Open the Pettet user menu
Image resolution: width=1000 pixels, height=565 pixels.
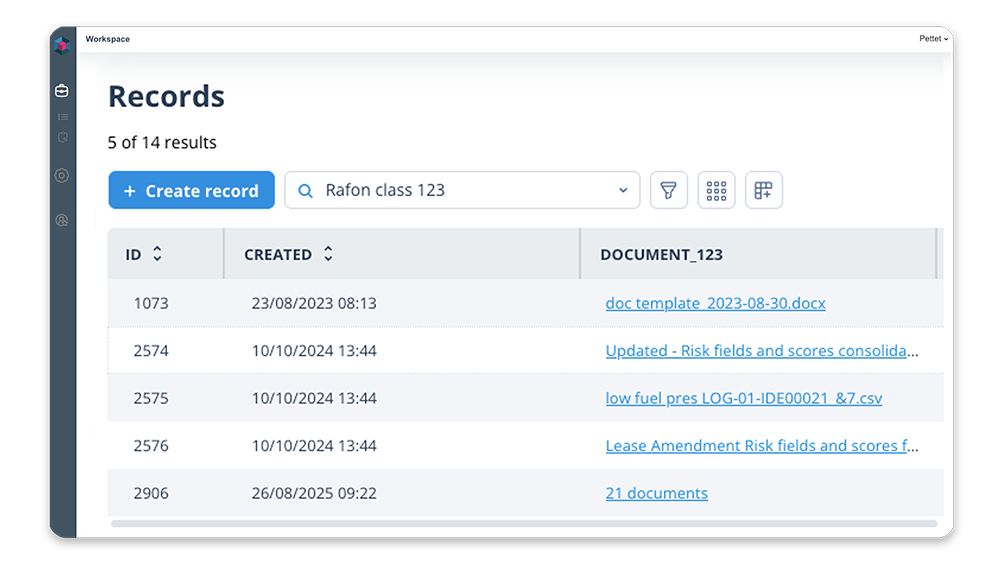click(x=934, y=39)
